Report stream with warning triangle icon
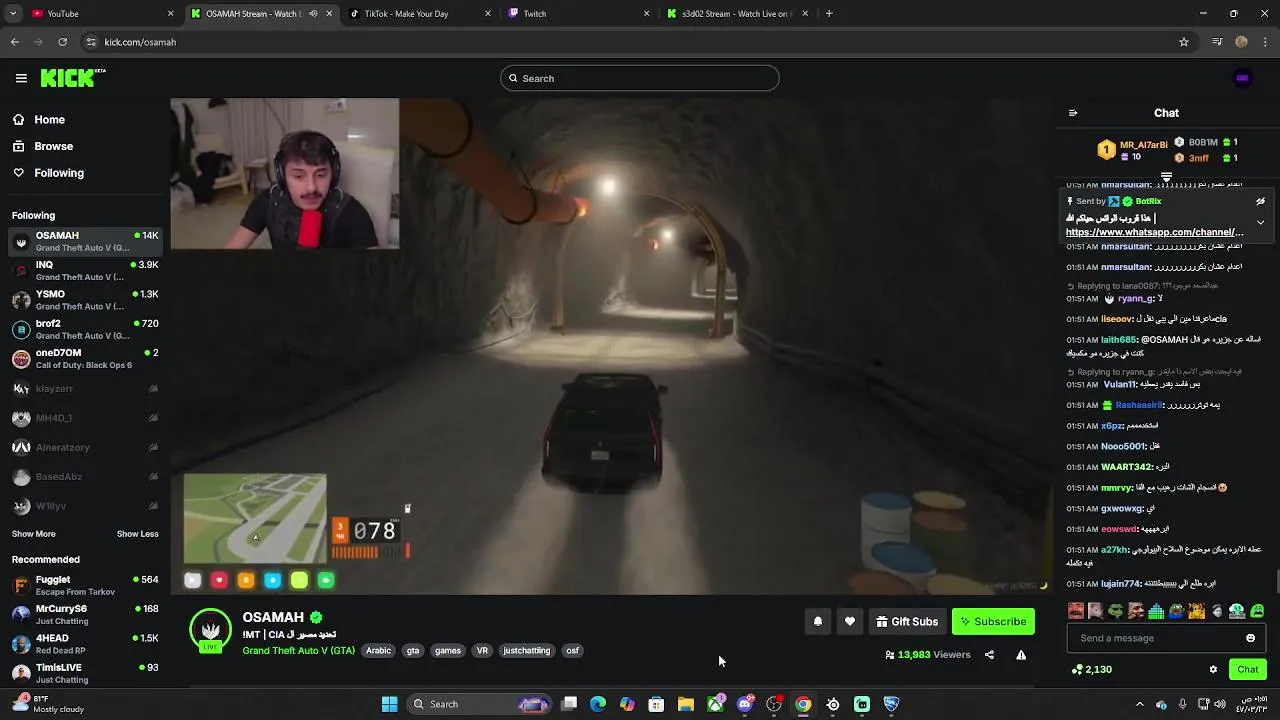The height and width of the screenshot is (720, 1280). (x=1021, y=655)
